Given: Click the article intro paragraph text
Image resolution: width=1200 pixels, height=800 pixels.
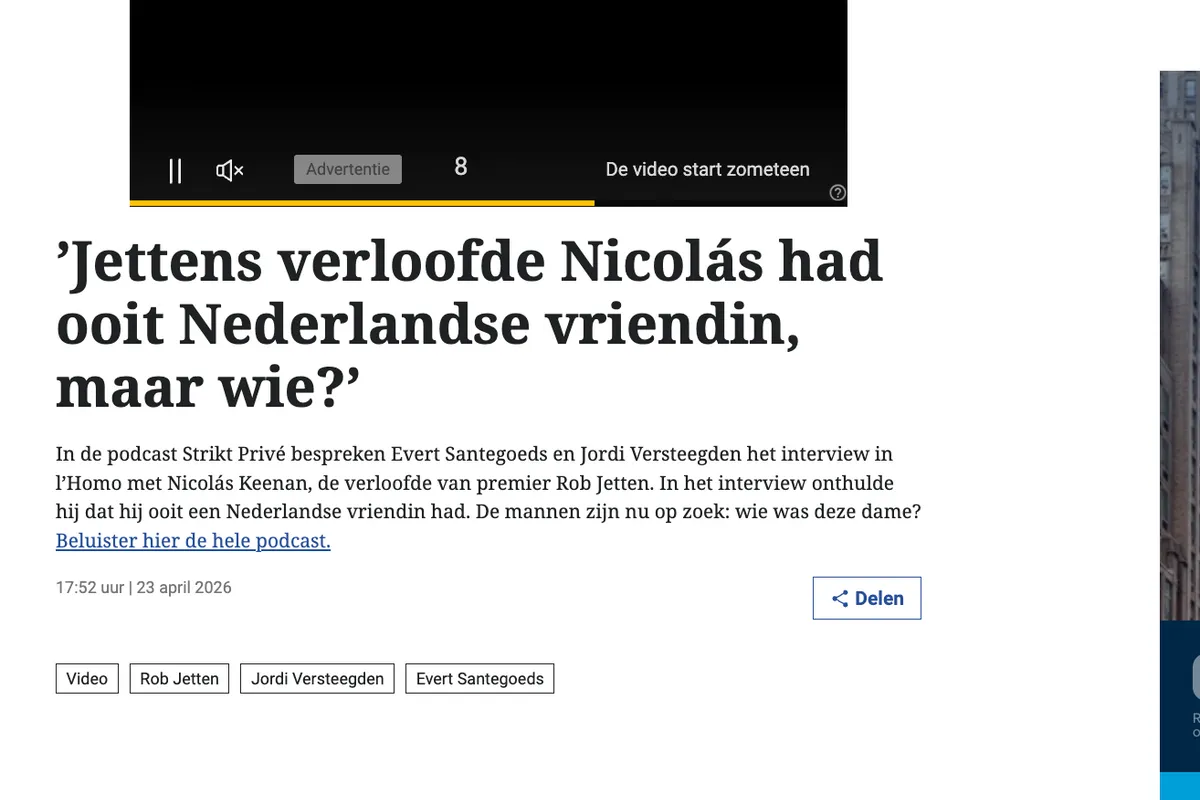Looking at the screenshot, I should coord(488,484).
